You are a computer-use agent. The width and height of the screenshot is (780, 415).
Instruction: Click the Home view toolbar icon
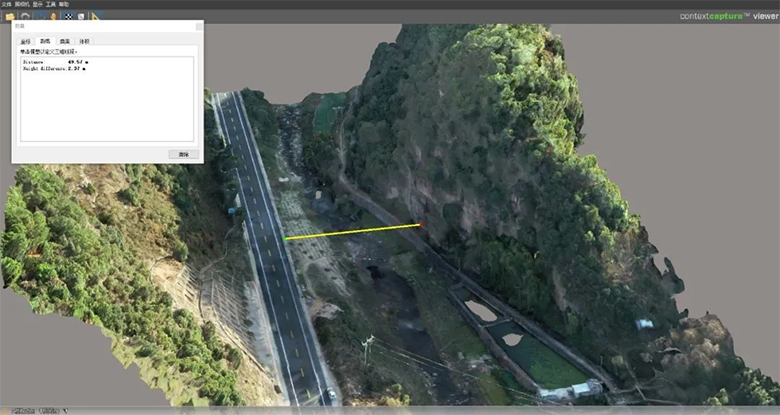pos(24,16)
